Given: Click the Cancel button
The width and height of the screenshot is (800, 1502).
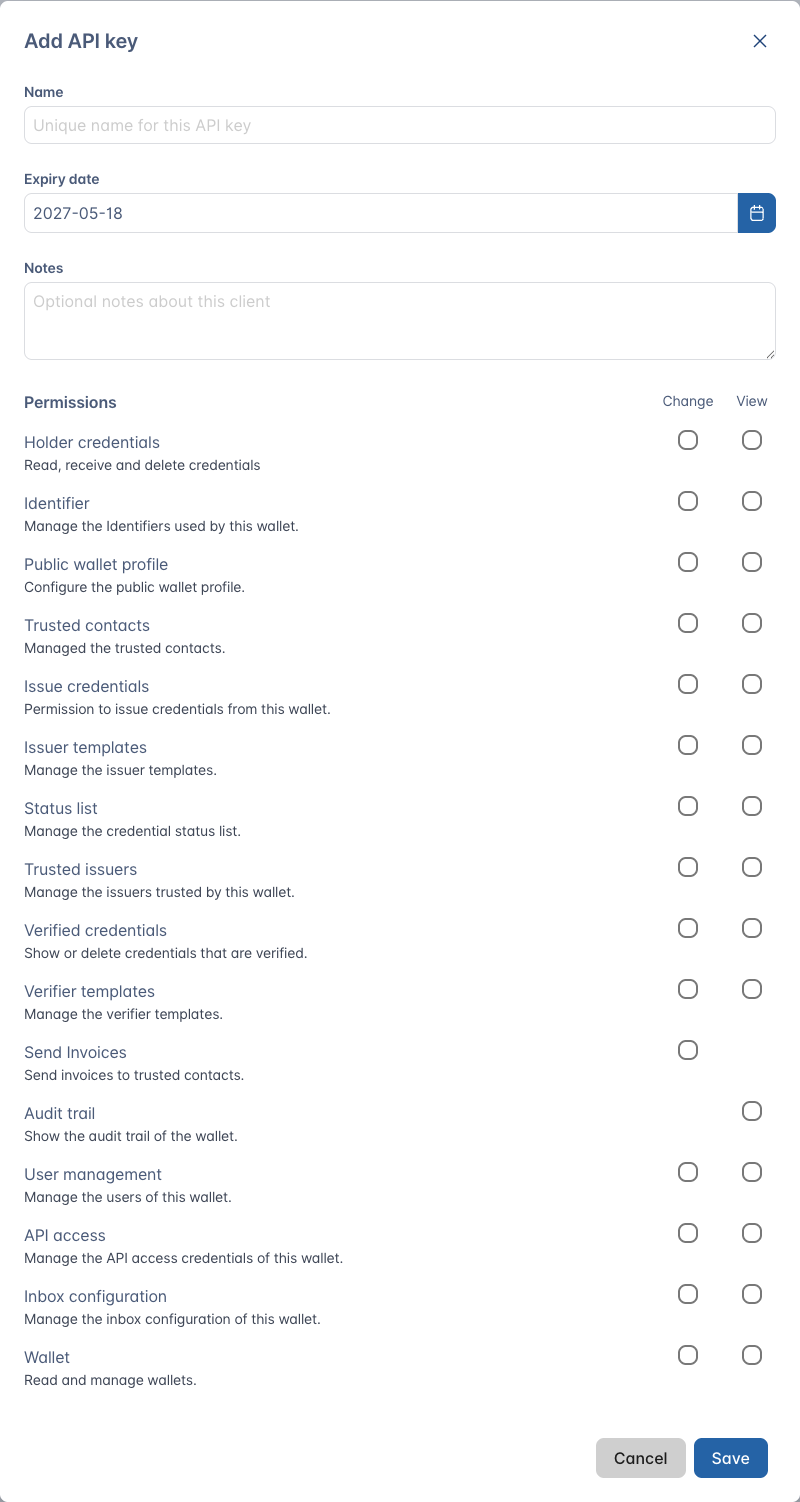Looking at the screenshot, I should point(640,1458).
